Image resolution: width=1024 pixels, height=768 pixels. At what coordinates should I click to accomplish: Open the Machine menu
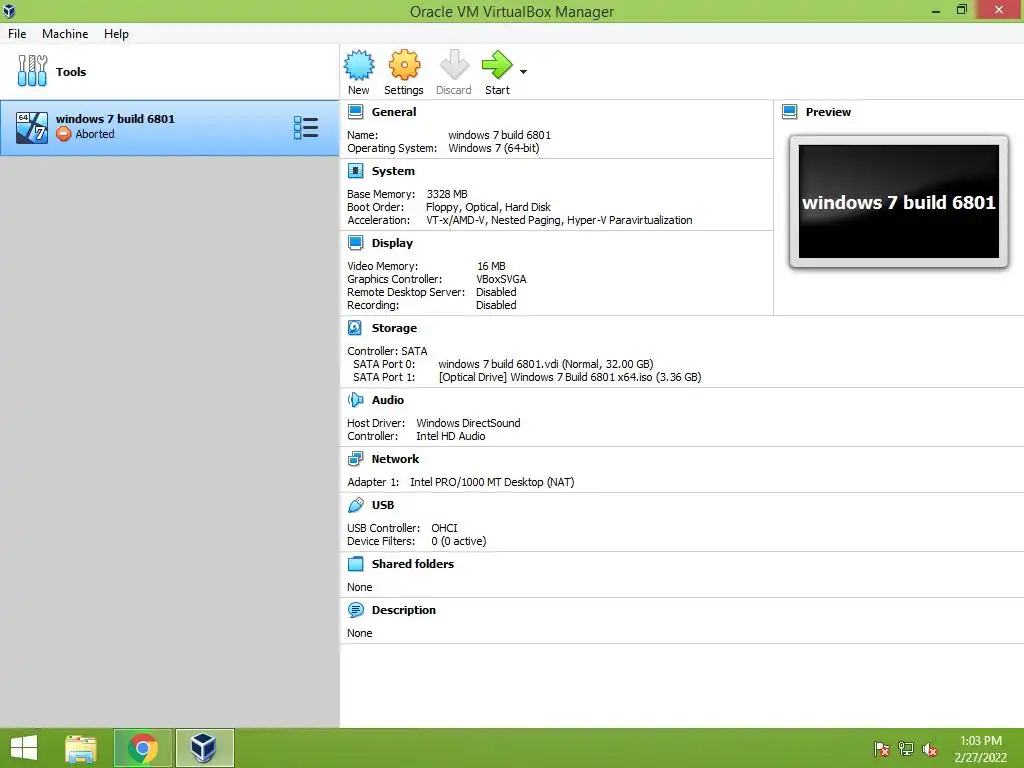pos(65,34)
